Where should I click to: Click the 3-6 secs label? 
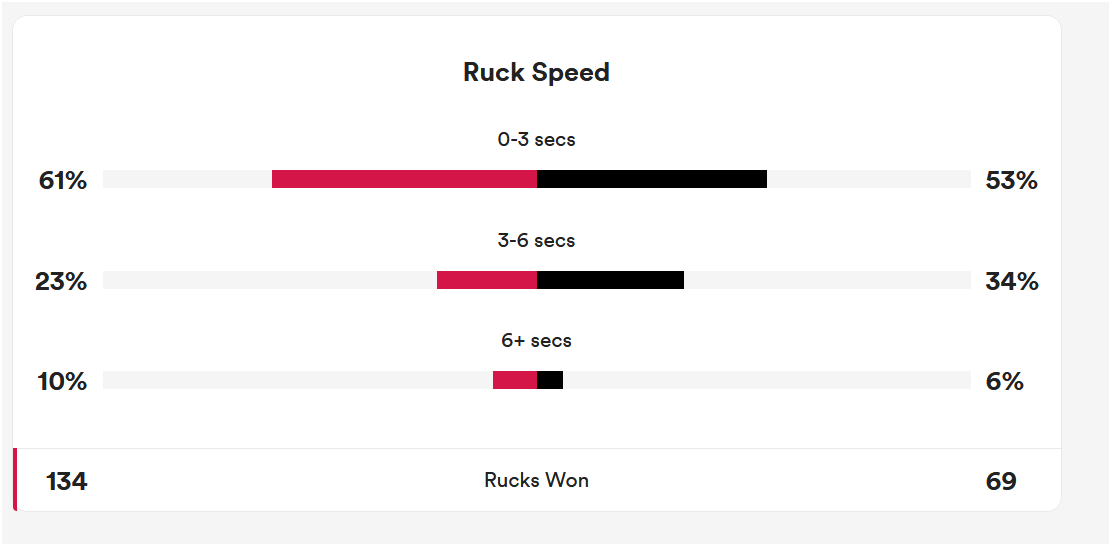[536, 241]
